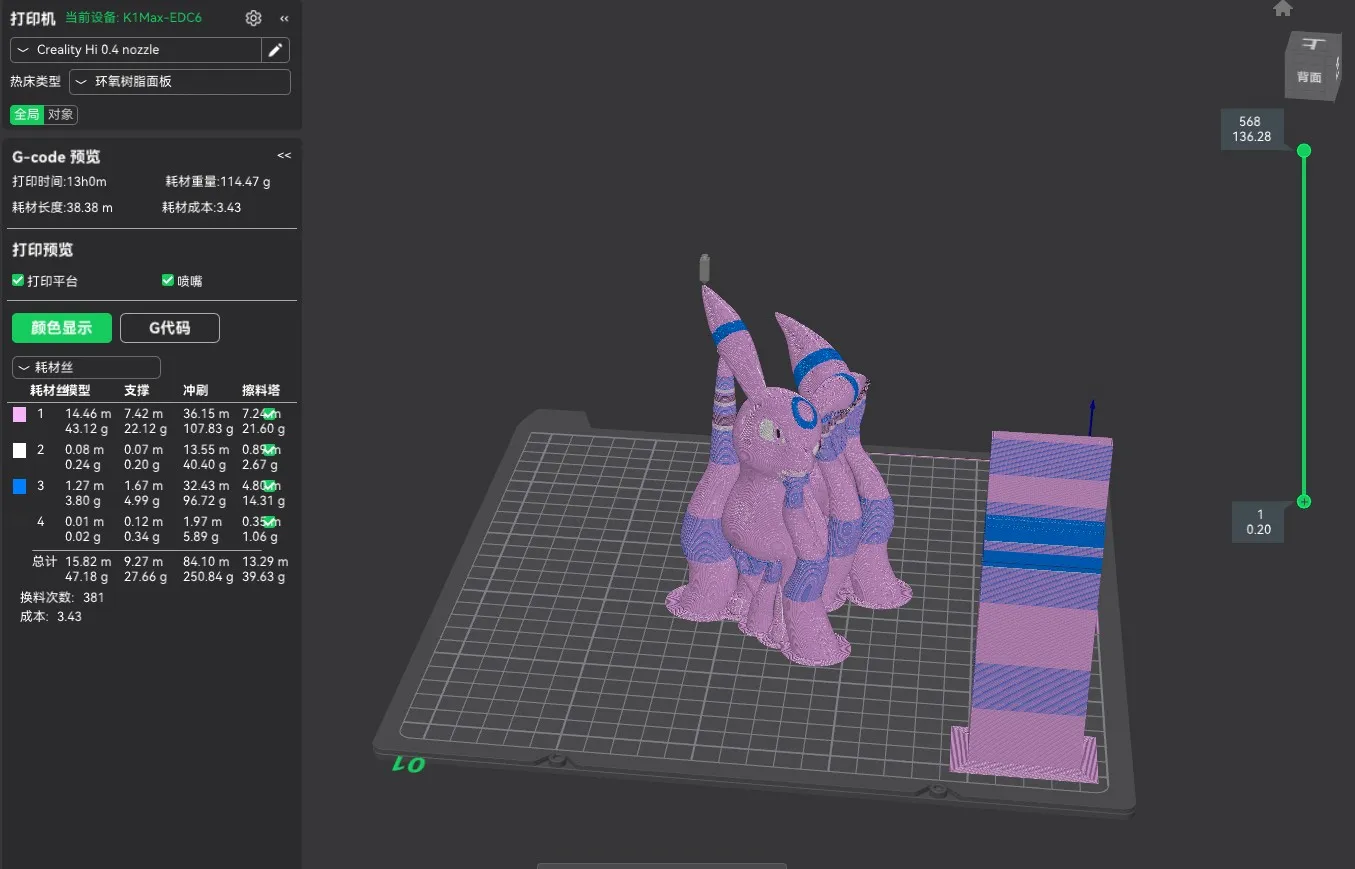
Task: Switch to 对象 settings mode
Action: click(x=61, y=114)
